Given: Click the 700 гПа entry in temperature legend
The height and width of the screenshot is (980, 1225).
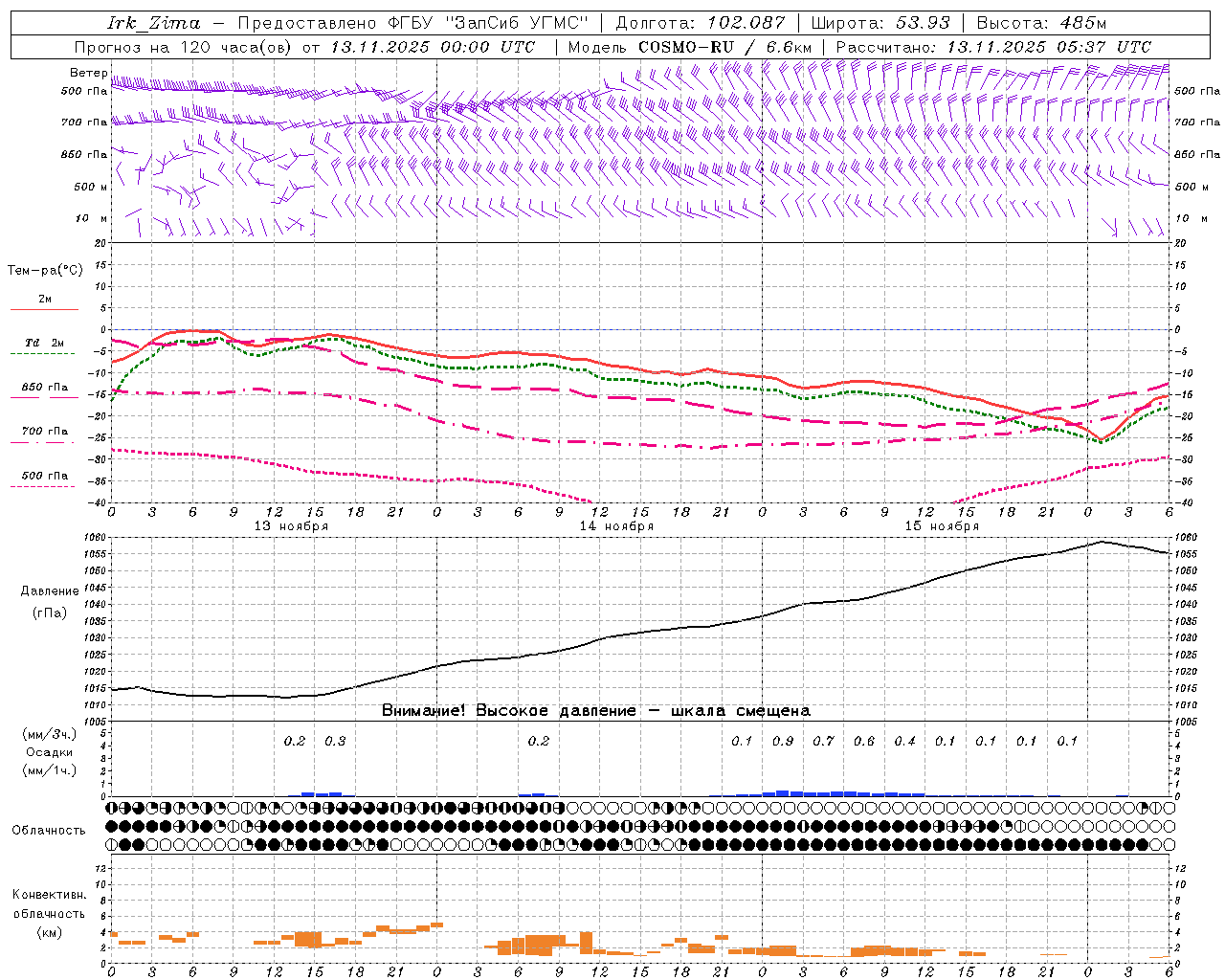Looking at the screenshot, I should tap(45, 432).
